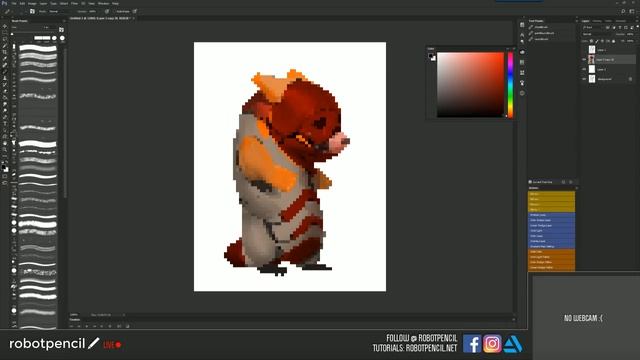Hide the Layer 3 eye icon
The width and height of the screenshot is (640, 360).
click(584, 69)
